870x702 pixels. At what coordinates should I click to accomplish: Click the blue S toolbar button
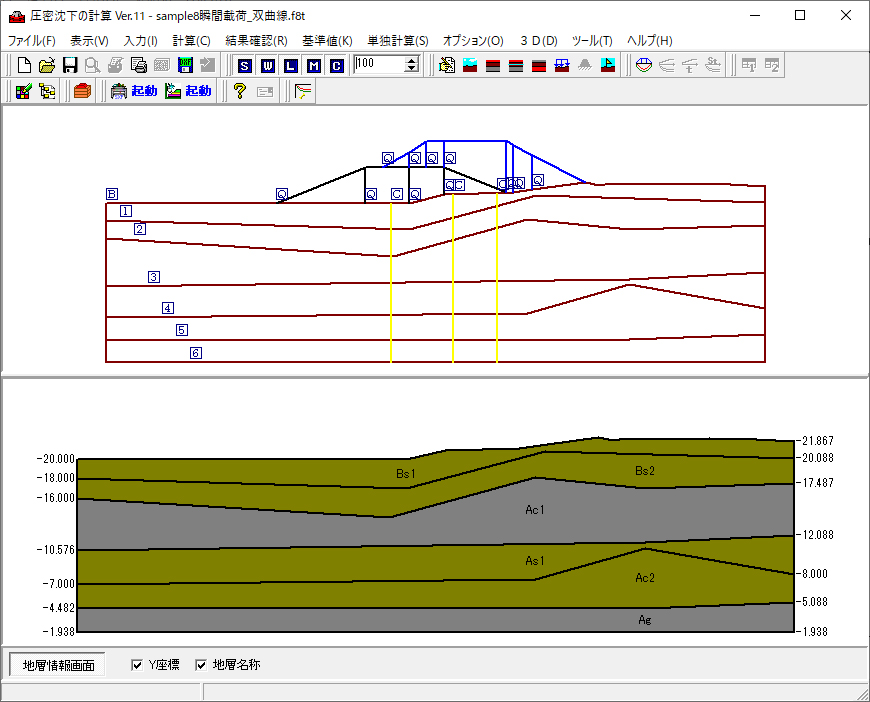click(x=245, y=65)
